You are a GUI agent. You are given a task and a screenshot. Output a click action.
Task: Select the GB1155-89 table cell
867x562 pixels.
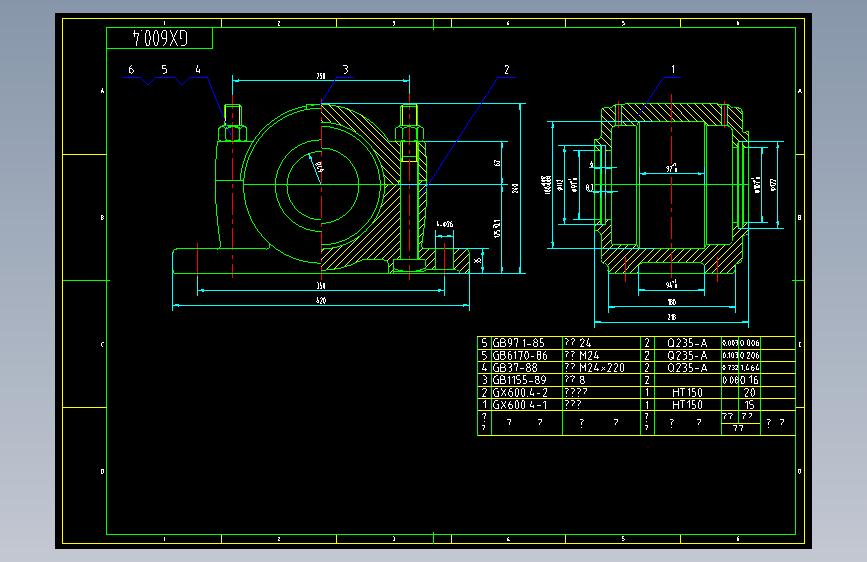[x=526, y=379]
